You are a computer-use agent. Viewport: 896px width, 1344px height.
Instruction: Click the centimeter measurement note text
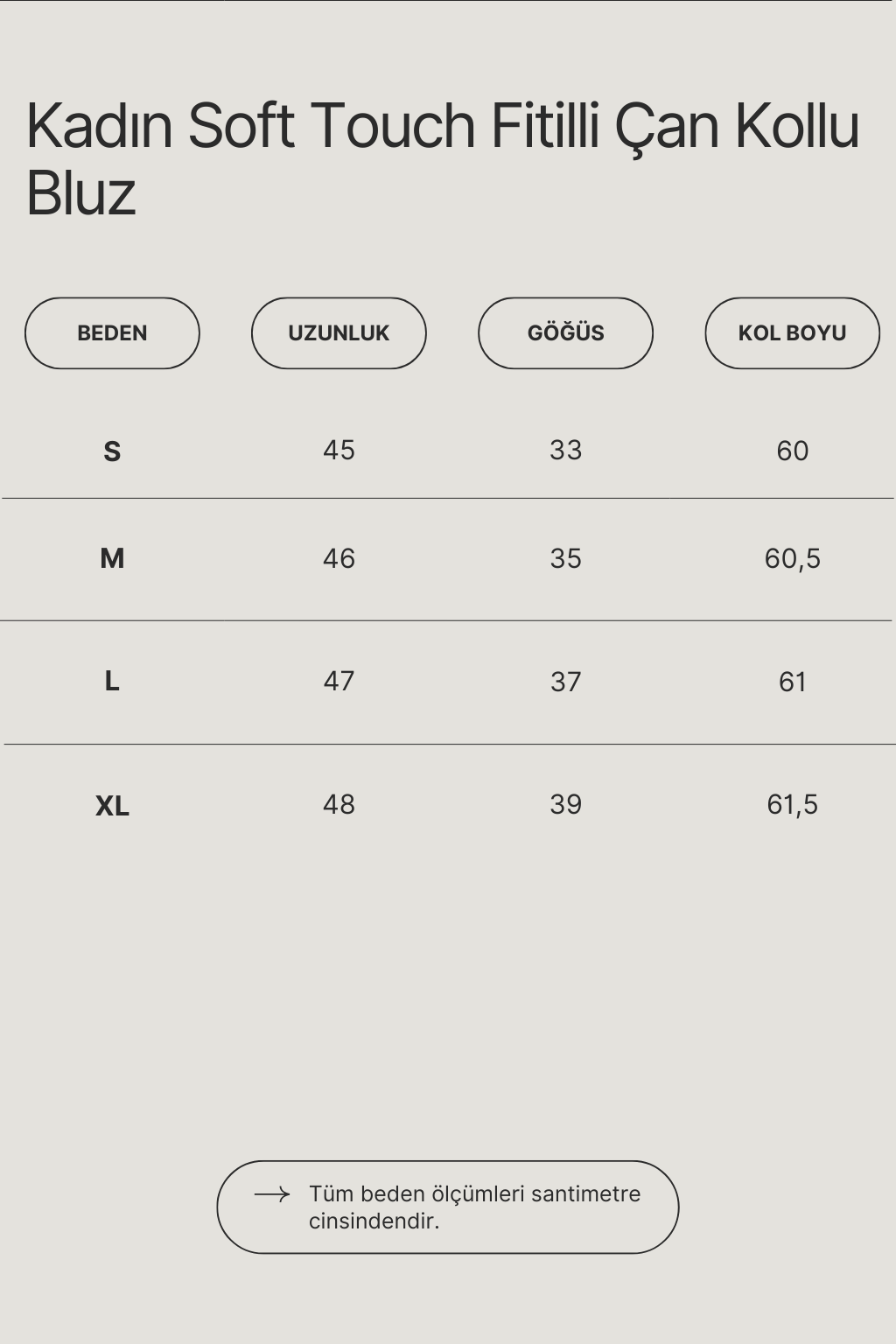pos(474,1207)
